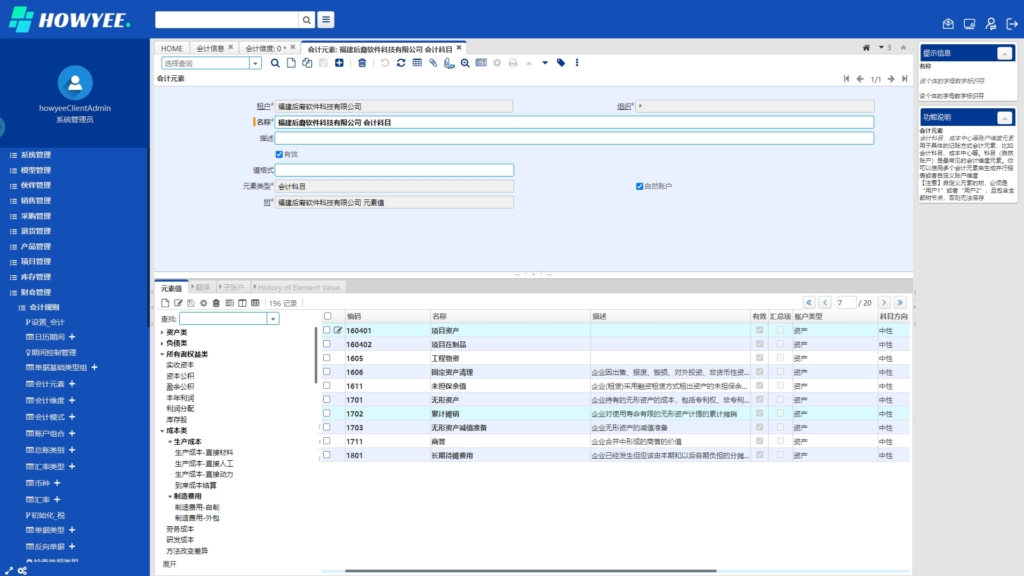1024x576 pixels.
Task: Click the settings gears icon at sidebar bottom
Action: (x=22, y=571)
